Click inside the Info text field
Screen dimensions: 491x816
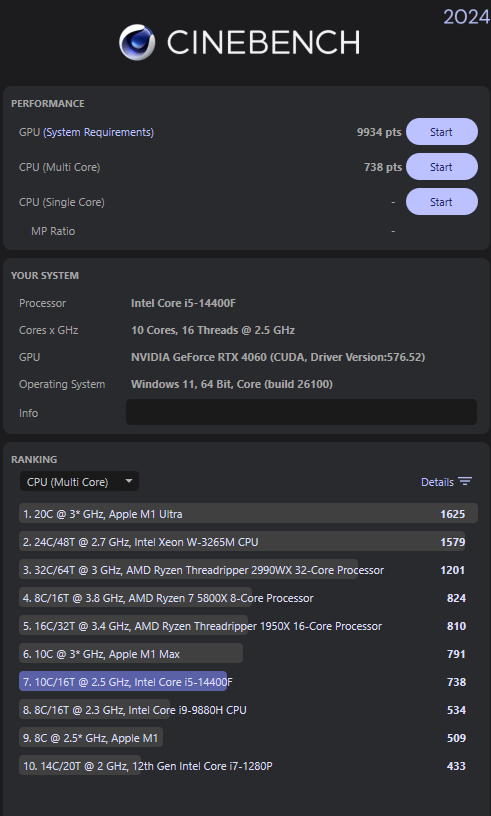[301, 412]
